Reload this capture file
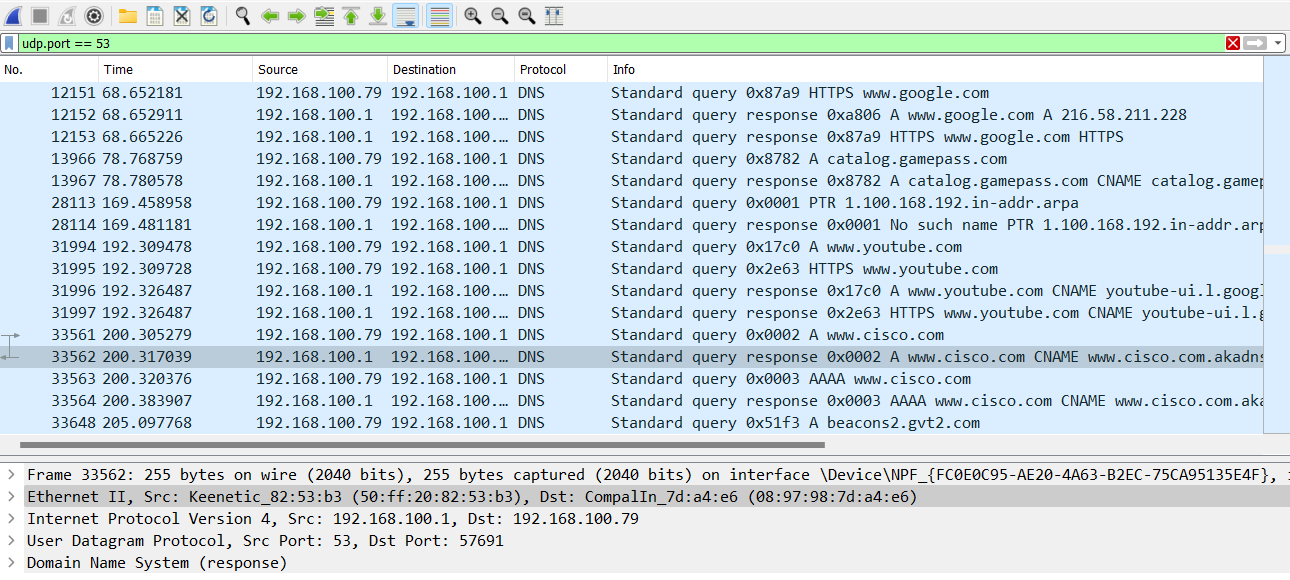This screenshot has height=580, width=1290. point(209,16)
